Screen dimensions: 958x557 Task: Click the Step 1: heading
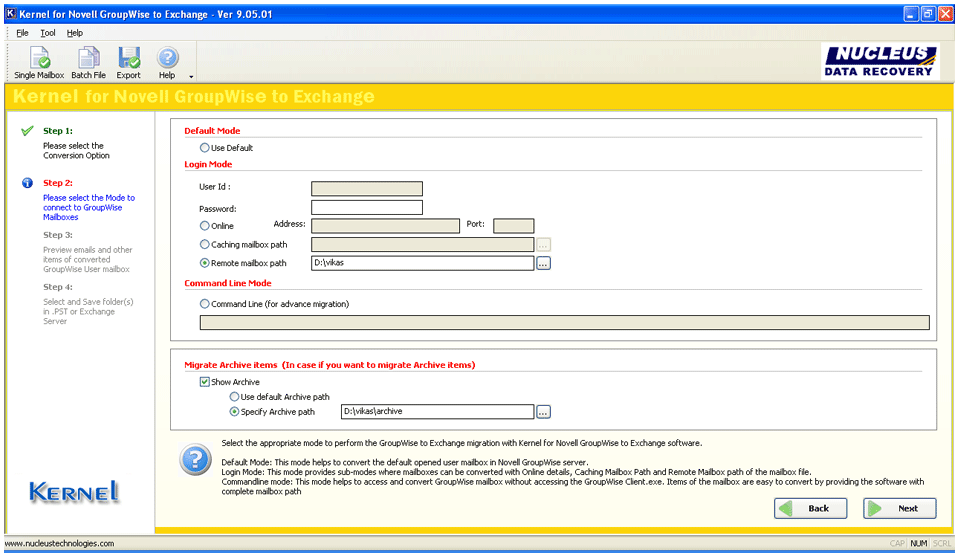click(58, 131)
